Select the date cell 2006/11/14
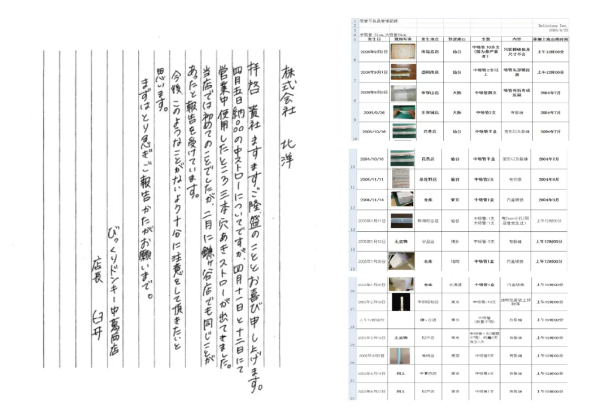 tap(372, 200)
